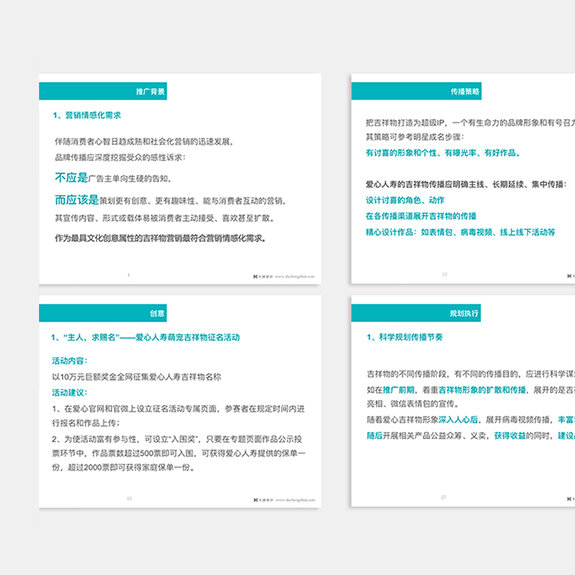Click the large teal text 而应该是

[x=77, y=200]
